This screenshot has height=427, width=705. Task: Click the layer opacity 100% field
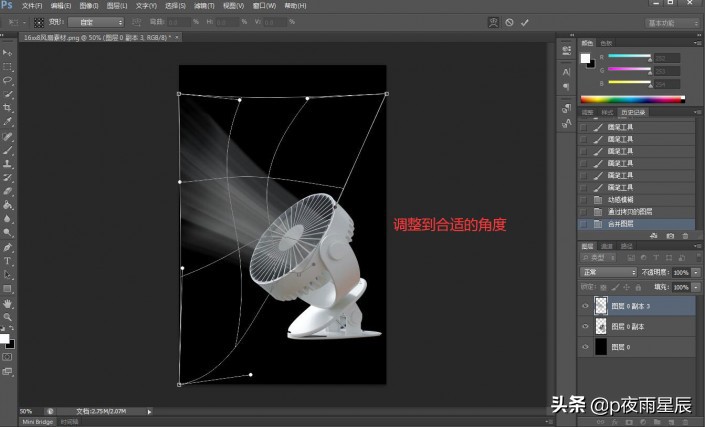tap(682, 272)
